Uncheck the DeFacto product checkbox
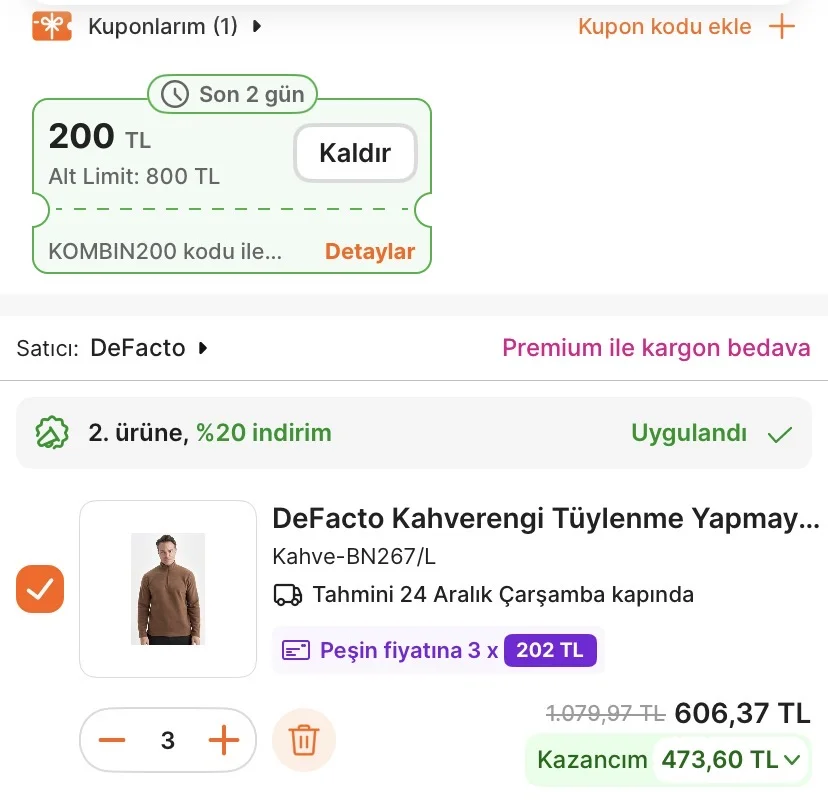The image size is (828, 810). coord(40,589)
